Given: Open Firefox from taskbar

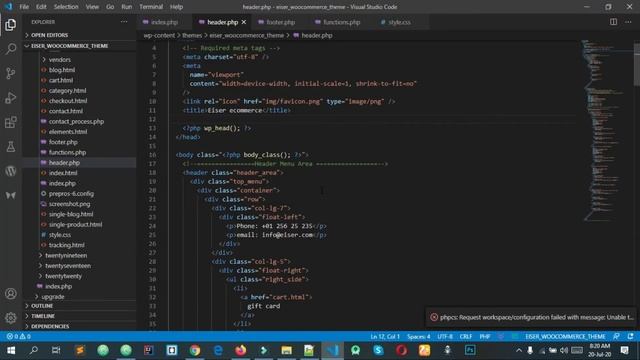Looking at the screenshot, I should 241,350.
